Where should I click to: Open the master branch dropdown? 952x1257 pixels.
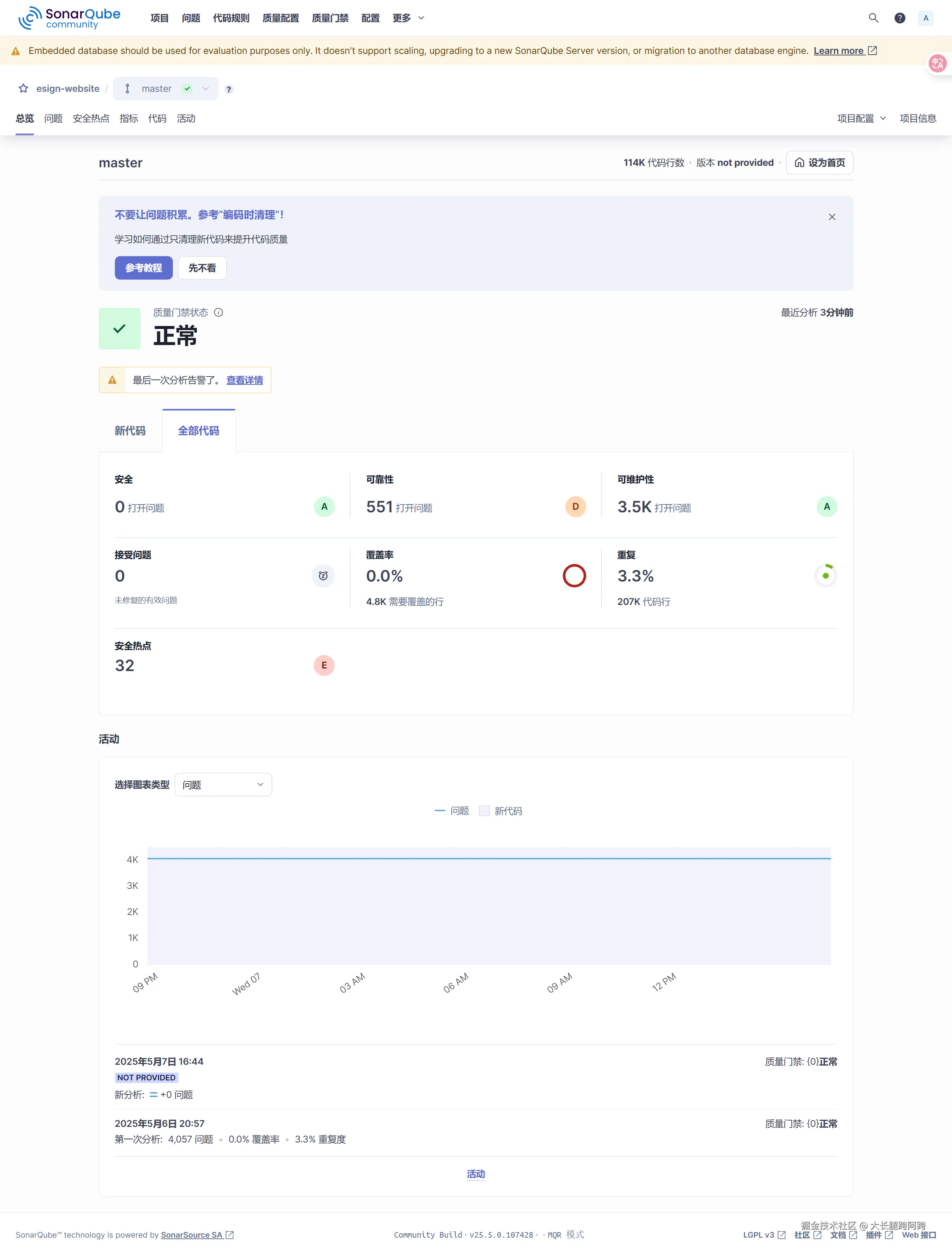(206, 88)
